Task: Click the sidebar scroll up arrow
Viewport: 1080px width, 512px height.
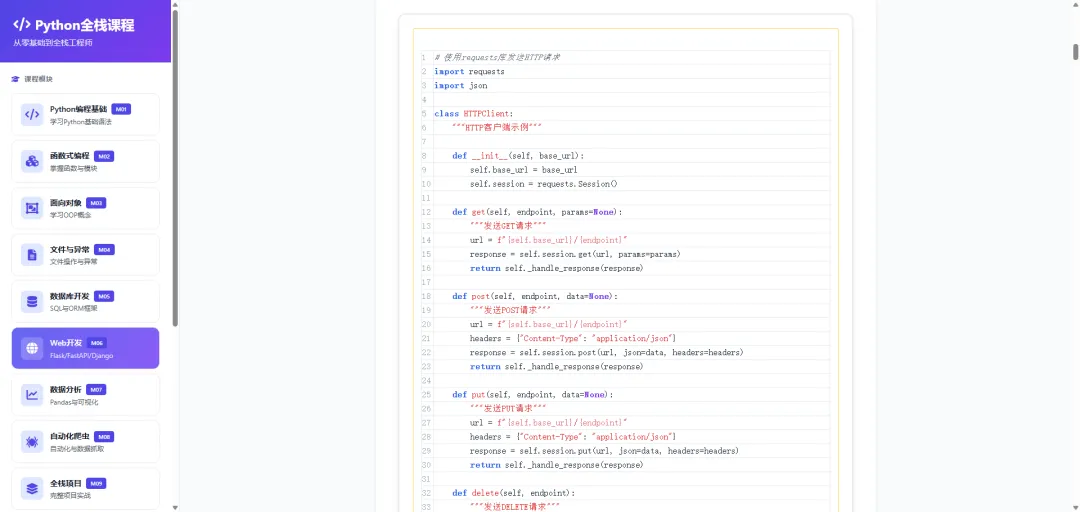Action: pos(175,4)
